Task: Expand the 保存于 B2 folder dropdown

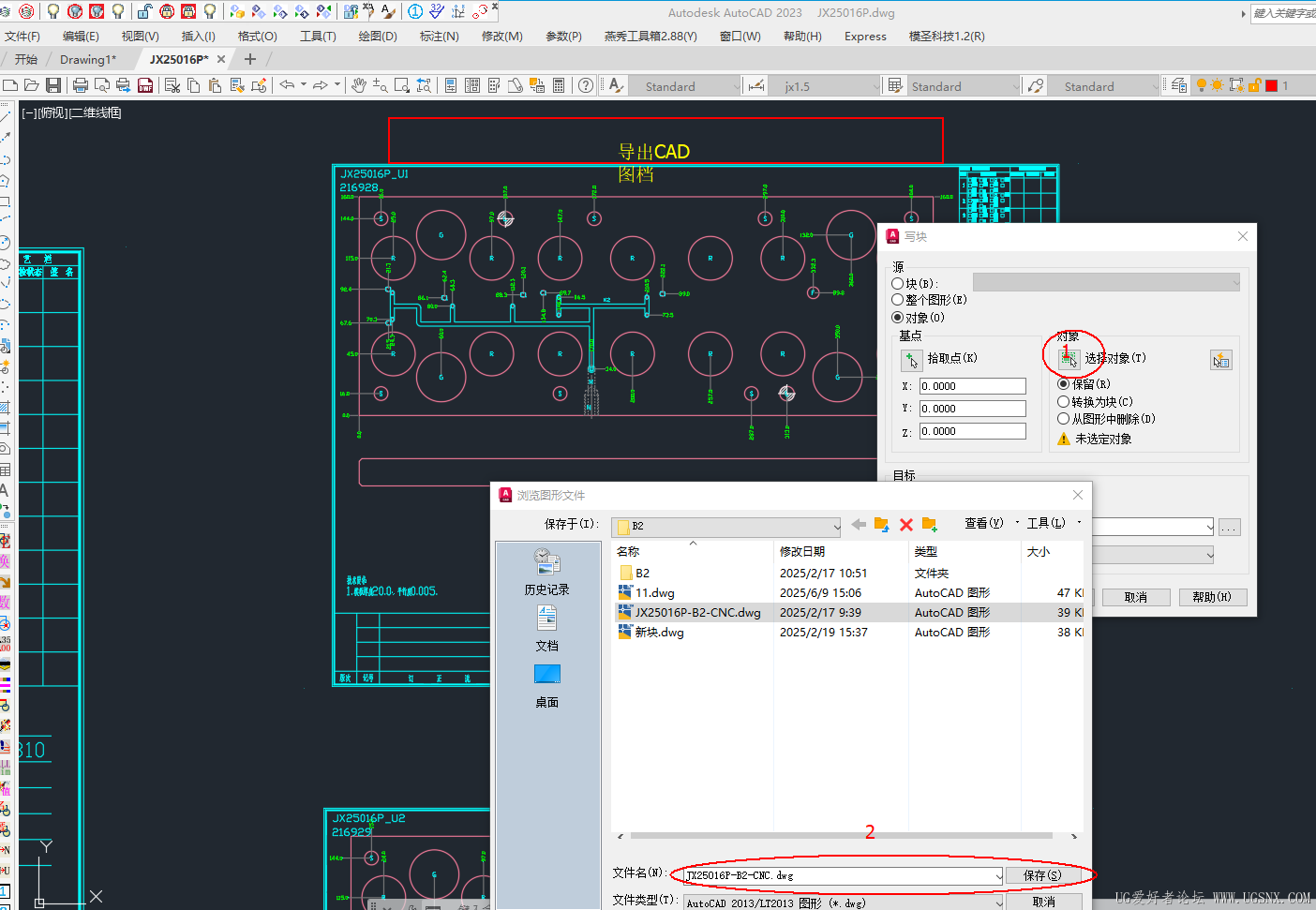Action: tap(836, 526)
